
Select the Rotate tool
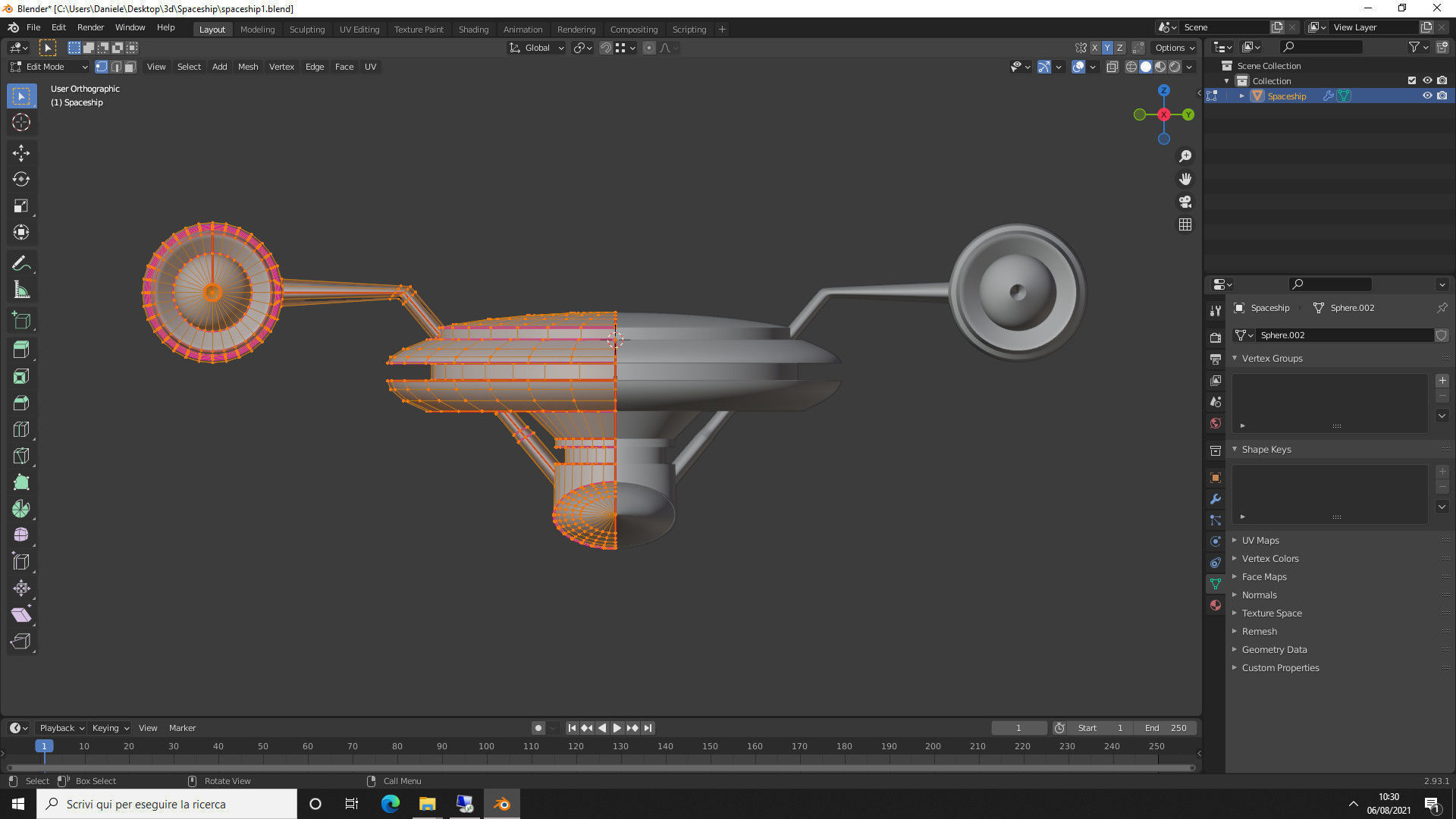coord(21,180)
